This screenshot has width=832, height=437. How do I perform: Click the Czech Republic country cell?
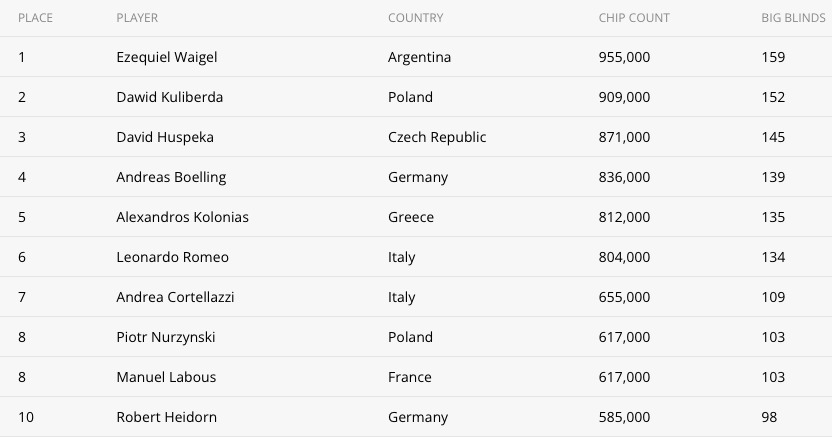click(x=437, y=137)
